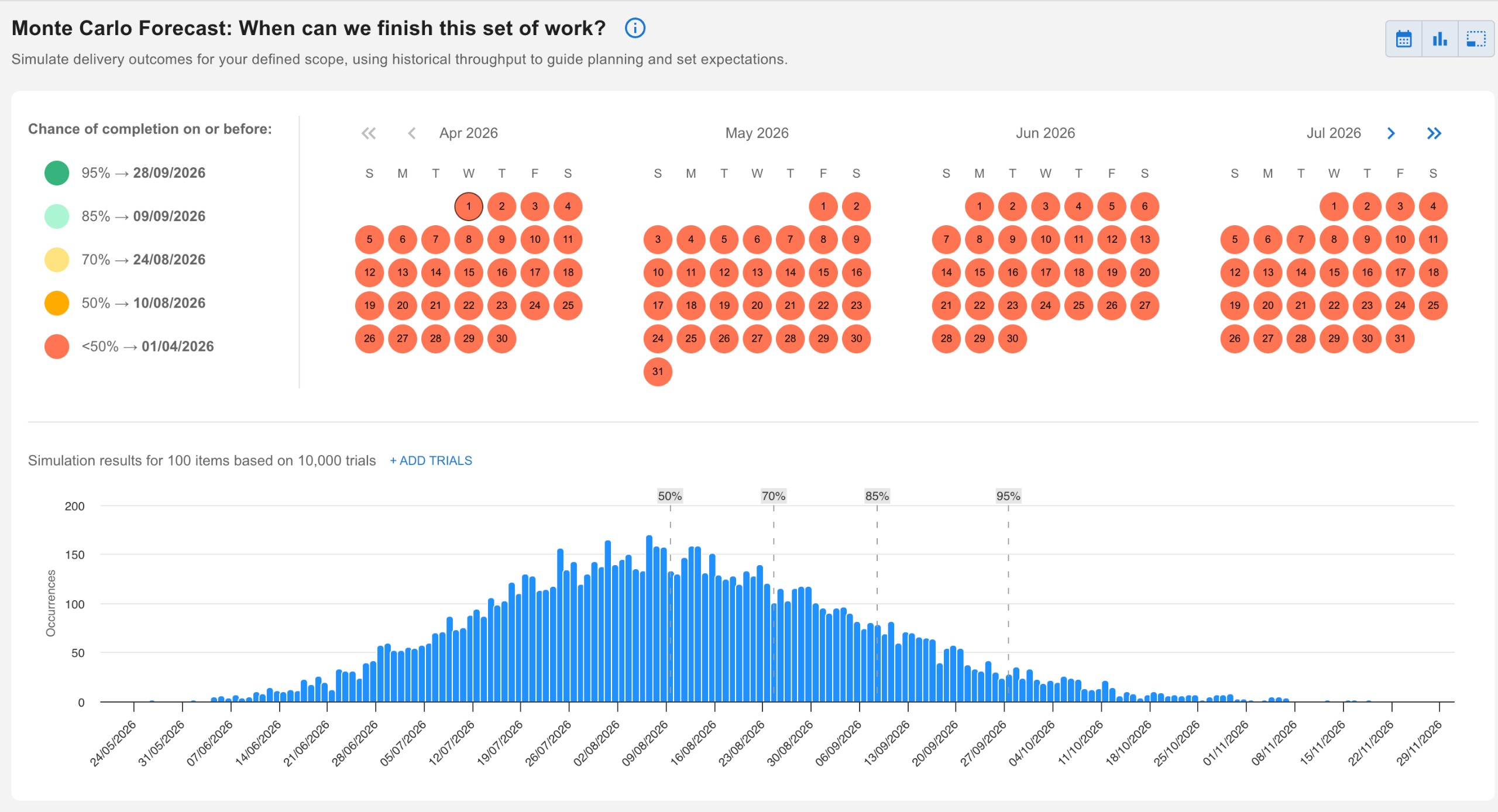
Task: Click the calendar view toggle icon
Action: pyautogui.click(x=1404, y=39)
